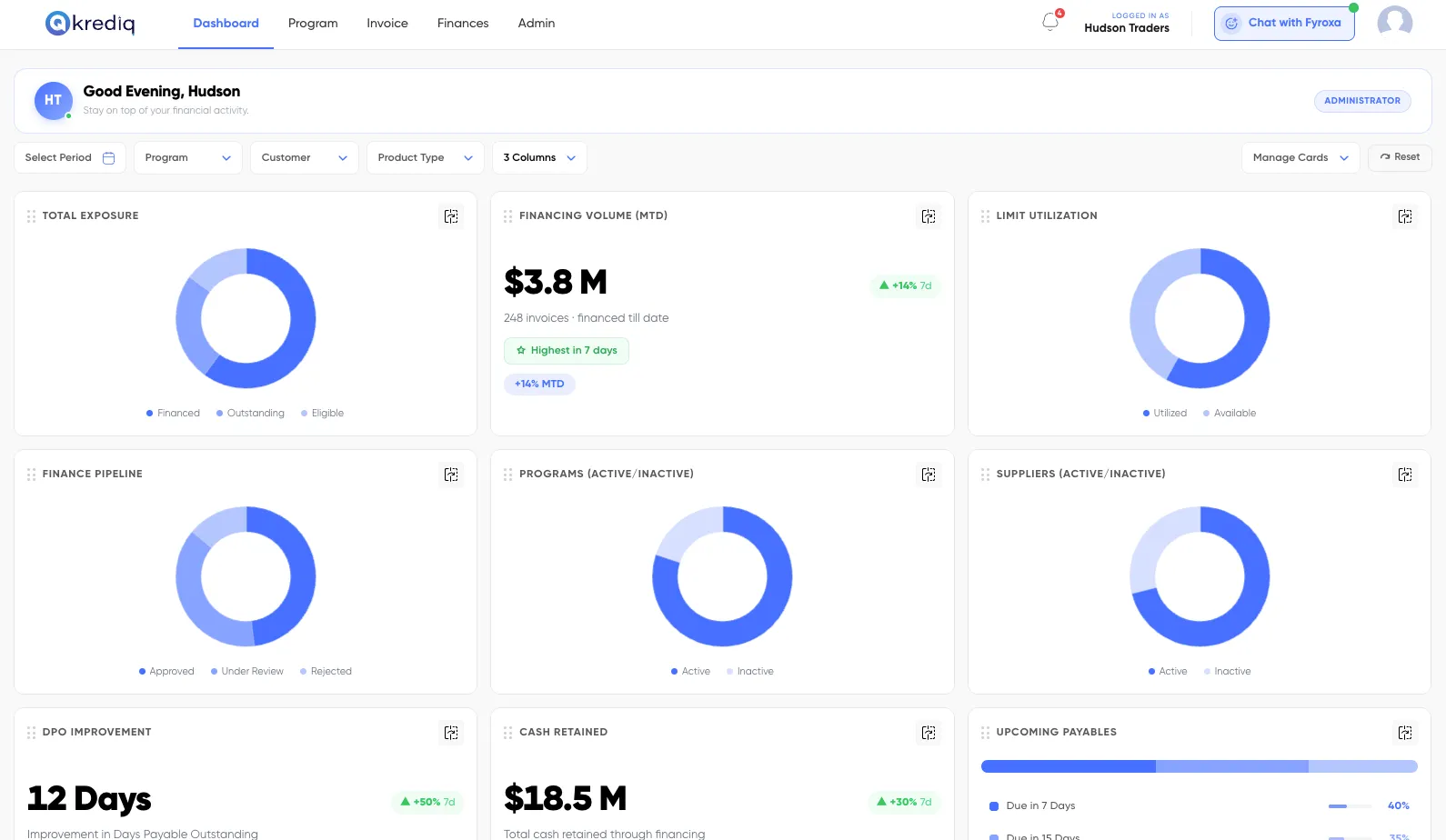Toggle the Utilized legend item

coord(1164,413)
